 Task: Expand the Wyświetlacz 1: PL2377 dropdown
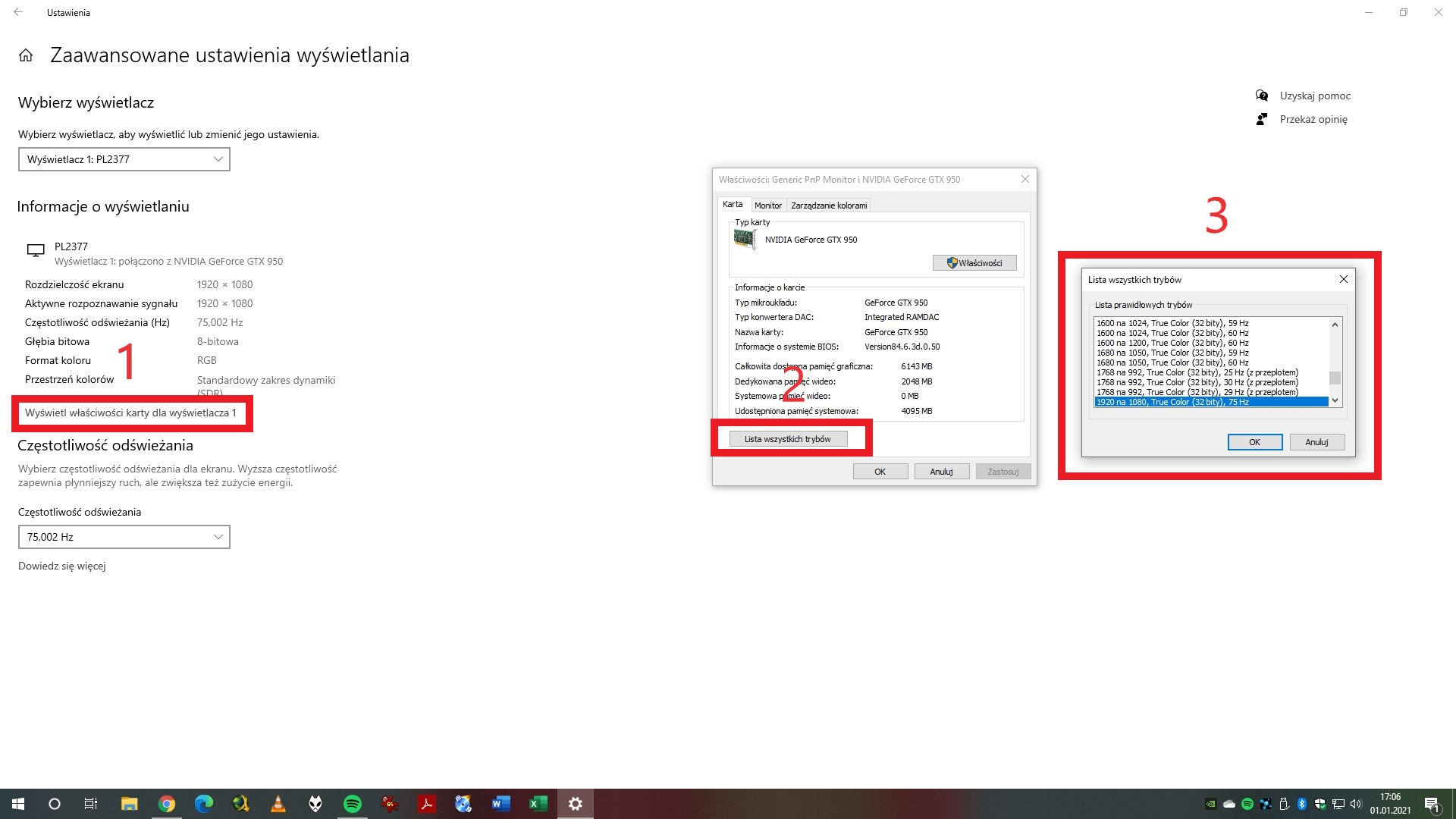[124, 159]
